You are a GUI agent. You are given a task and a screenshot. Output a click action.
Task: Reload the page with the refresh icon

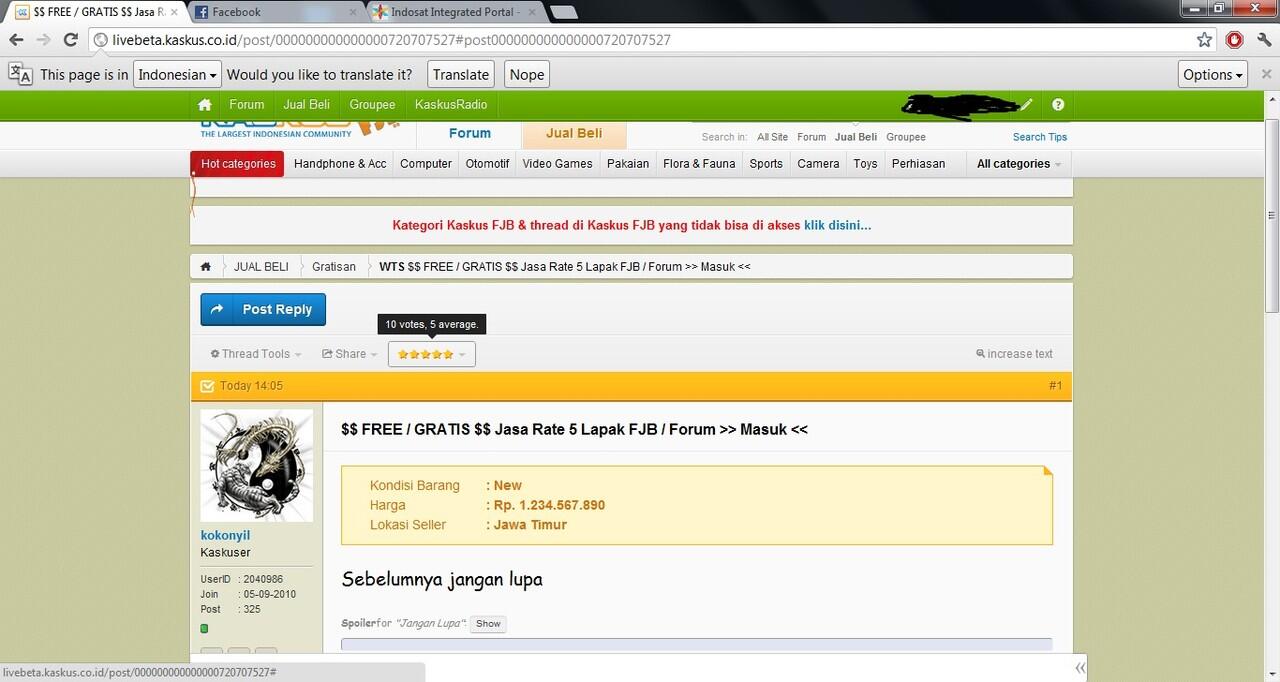(x=70, y=40)
